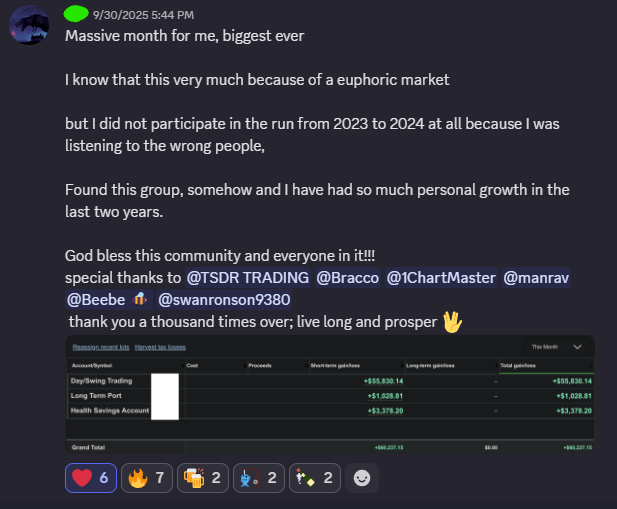Screen dimensions: 617x509
Task: Open the @Bracco mention
Action: 347,278
